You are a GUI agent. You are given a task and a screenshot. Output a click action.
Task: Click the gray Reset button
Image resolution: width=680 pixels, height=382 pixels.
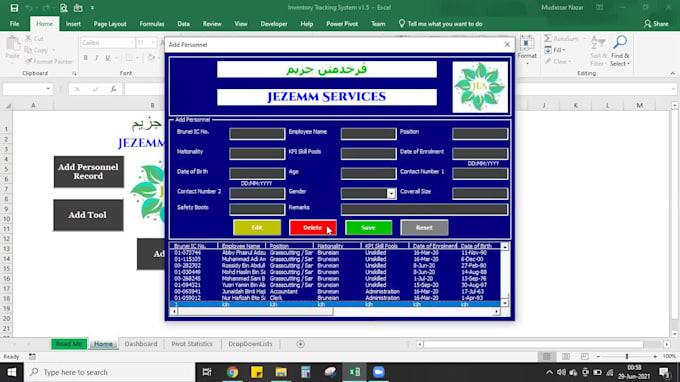424,228
